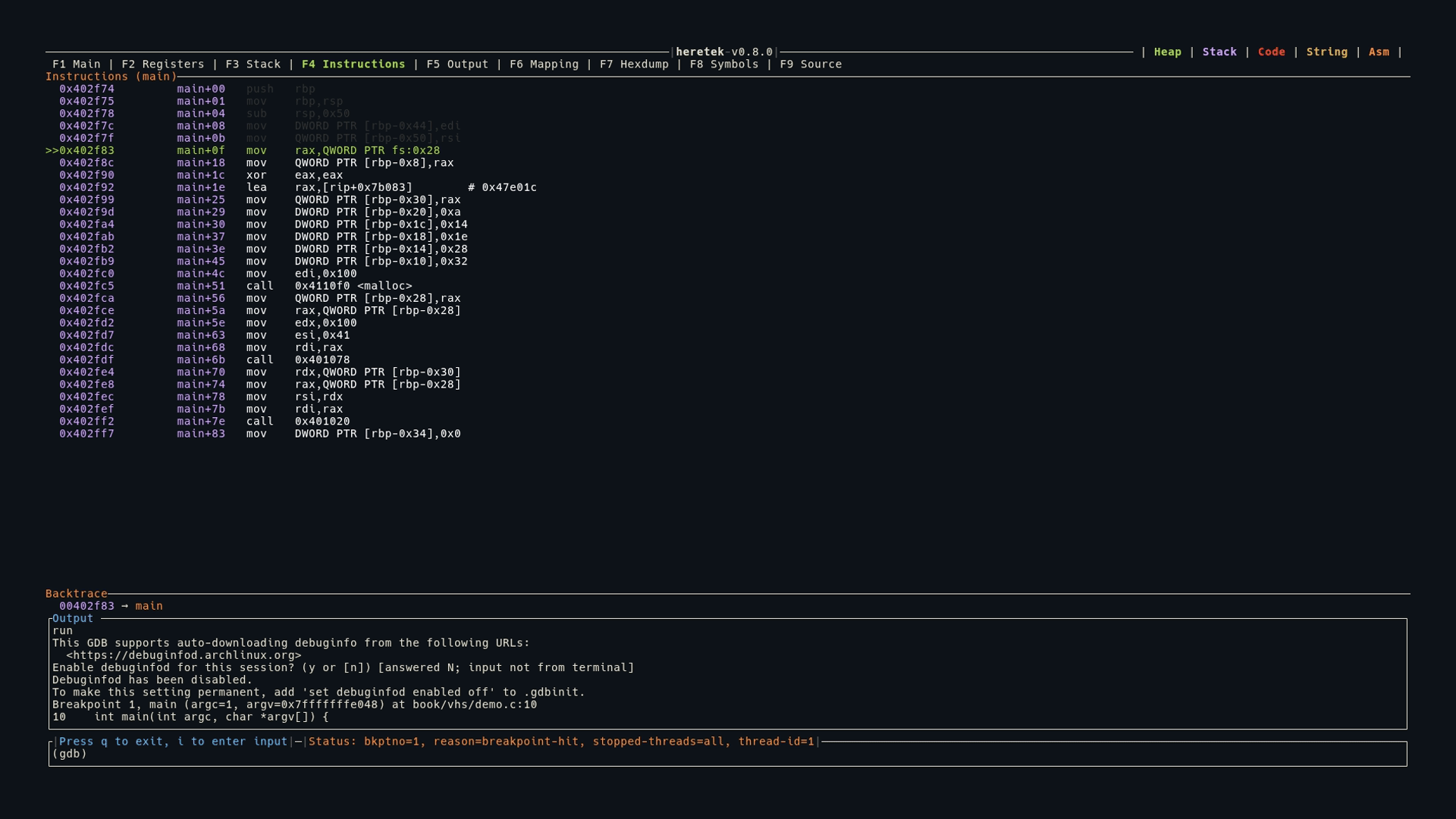Click dimmed sub rsp,0x50 instruction
This screenshot has height=819, width=1456.
click(x=298, y=114)
